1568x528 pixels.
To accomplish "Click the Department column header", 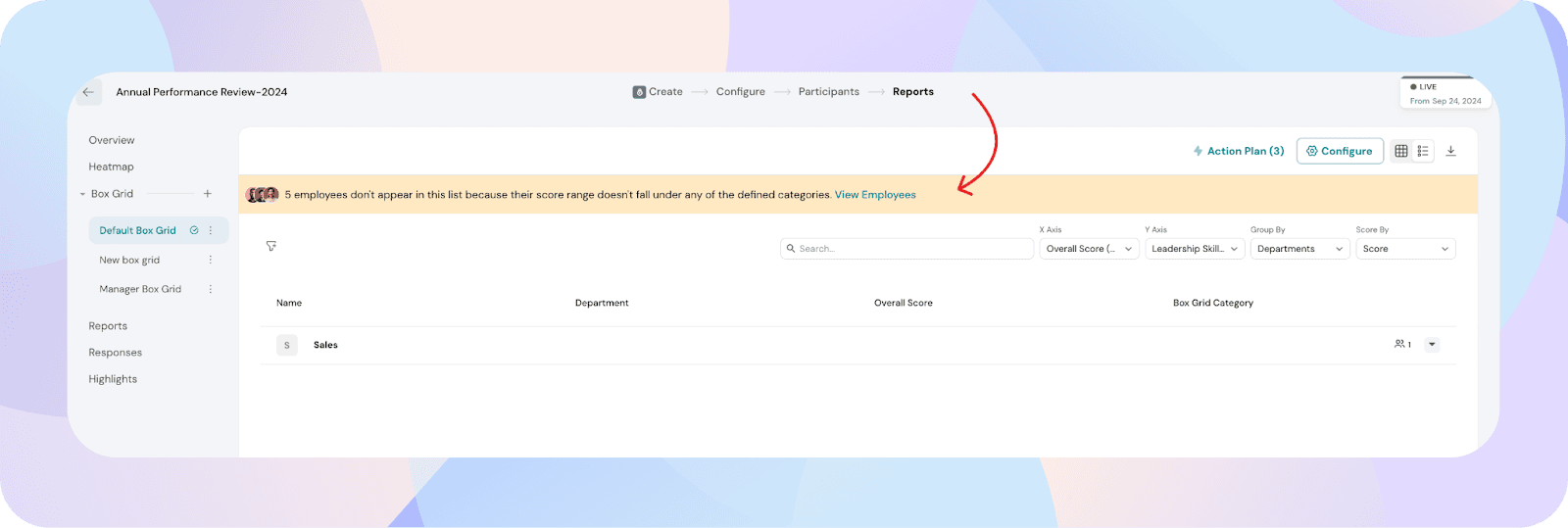I will click(x=602, y=303).
